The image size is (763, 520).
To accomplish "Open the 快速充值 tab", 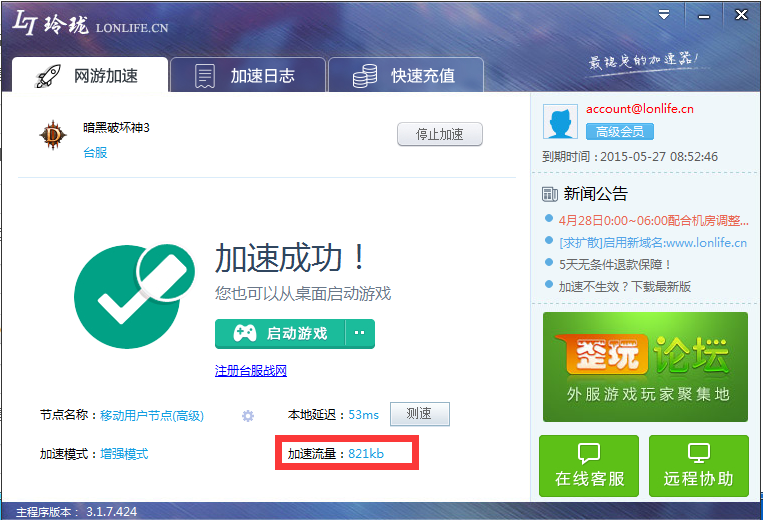I will [406, 76].
